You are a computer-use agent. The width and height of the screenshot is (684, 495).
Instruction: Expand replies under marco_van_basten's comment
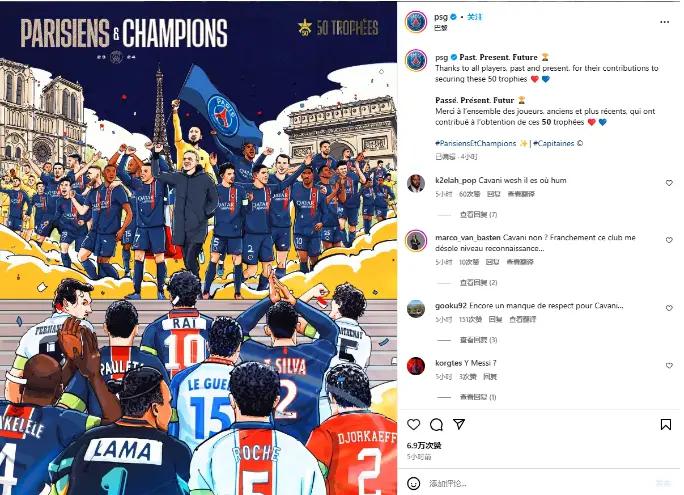coord(478,283)
